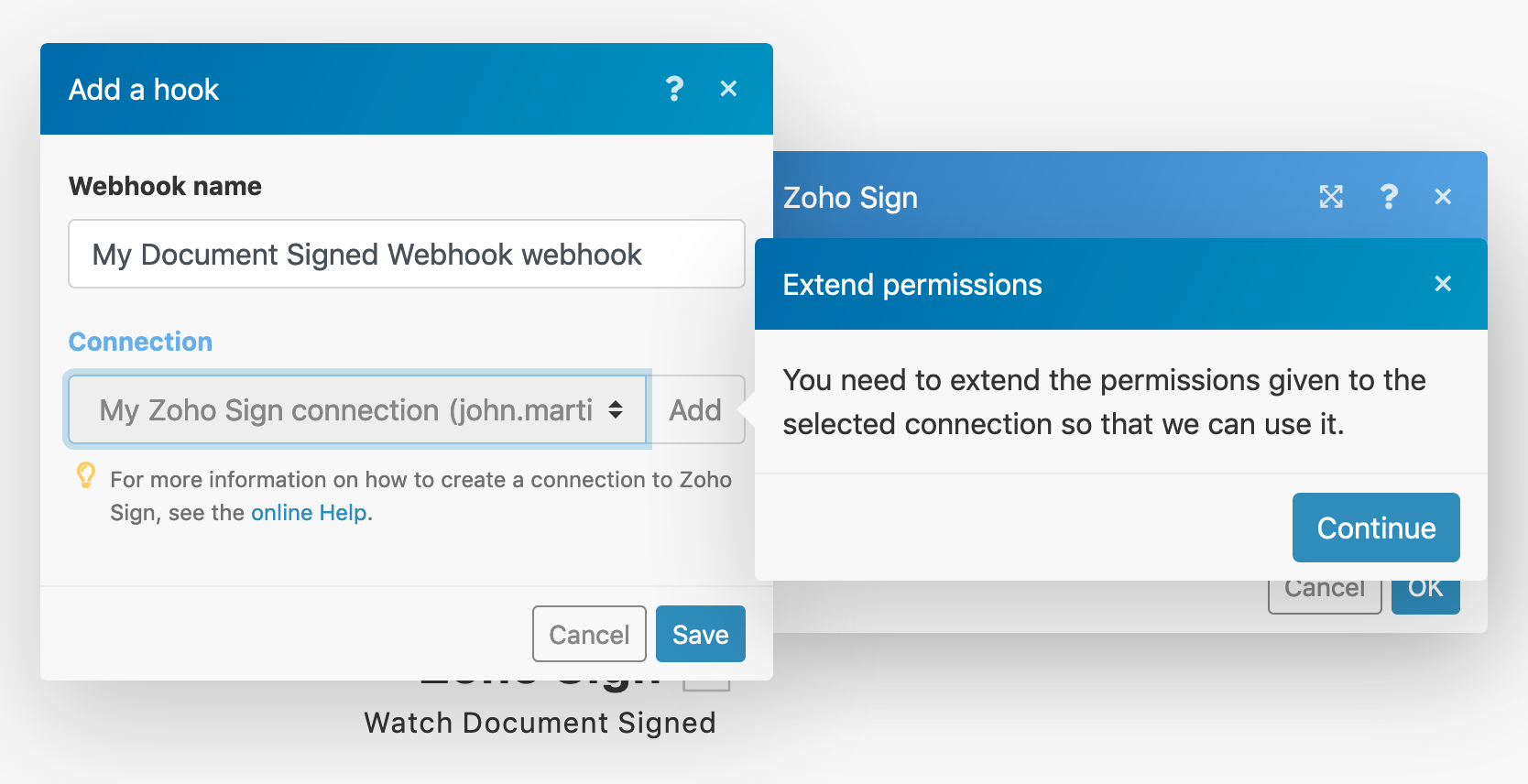
Task: Open help for Add a hook dialog
Action: [674, 89]
